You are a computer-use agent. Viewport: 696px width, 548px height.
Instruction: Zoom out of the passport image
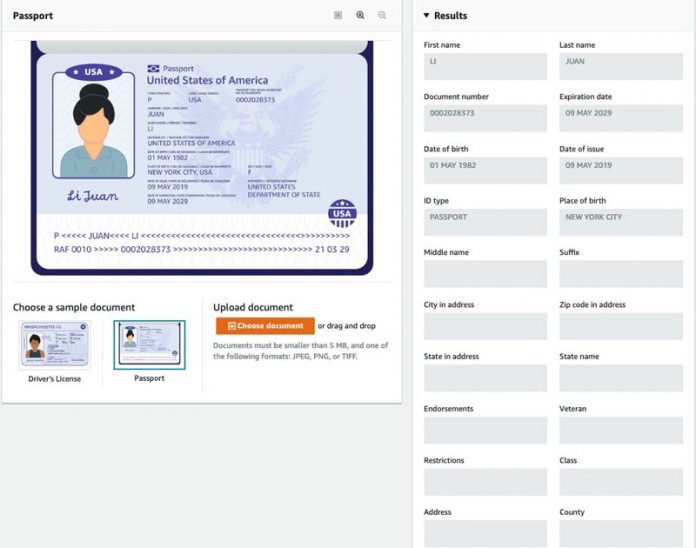click(x=382, y=15)
